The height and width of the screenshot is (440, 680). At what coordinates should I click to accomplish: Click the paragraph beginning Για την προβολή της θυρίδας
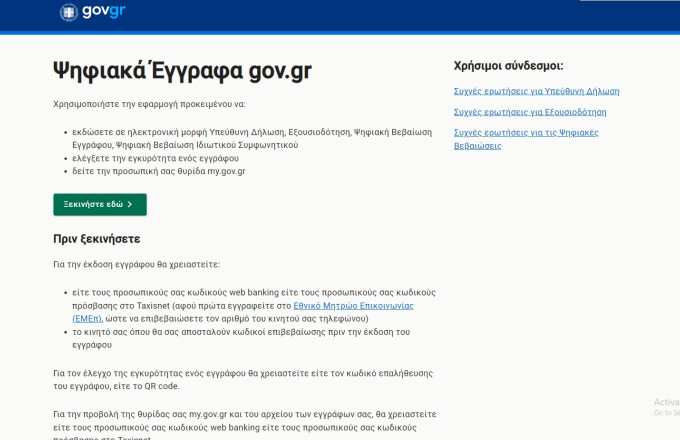coord(245,426)
